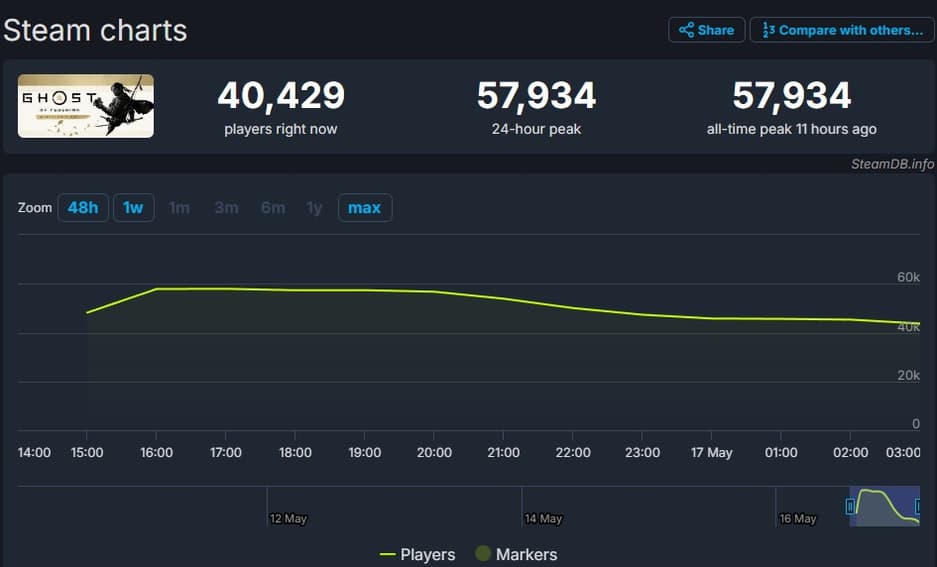The width and height of the screenshot is (937, 567).
Task: Select the 6m zoom option
Action: tap(272, 207)
